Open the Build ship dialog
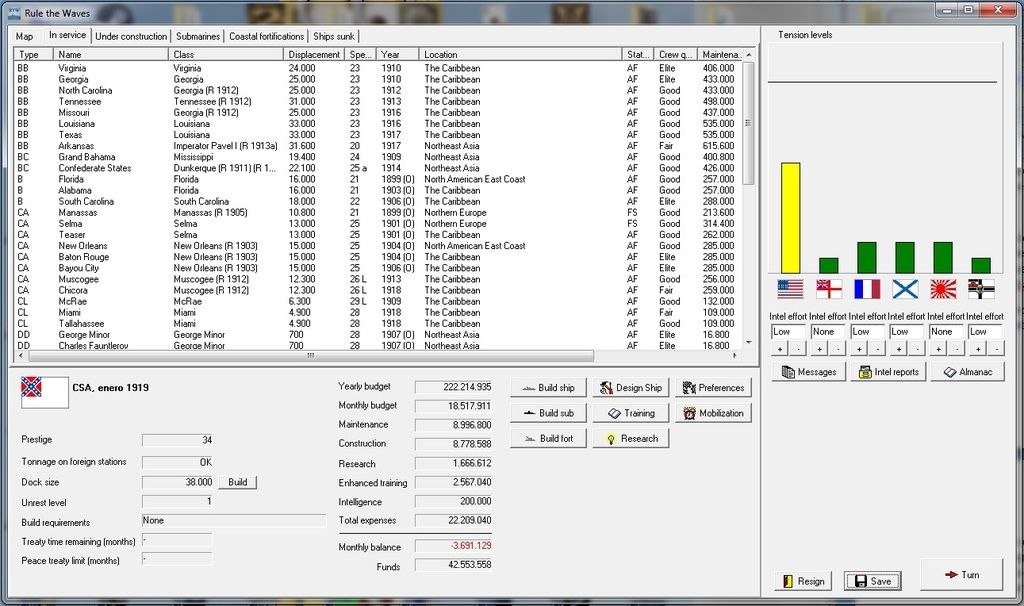This screenshot has height=606, width=1024. (x=548, y=387)
